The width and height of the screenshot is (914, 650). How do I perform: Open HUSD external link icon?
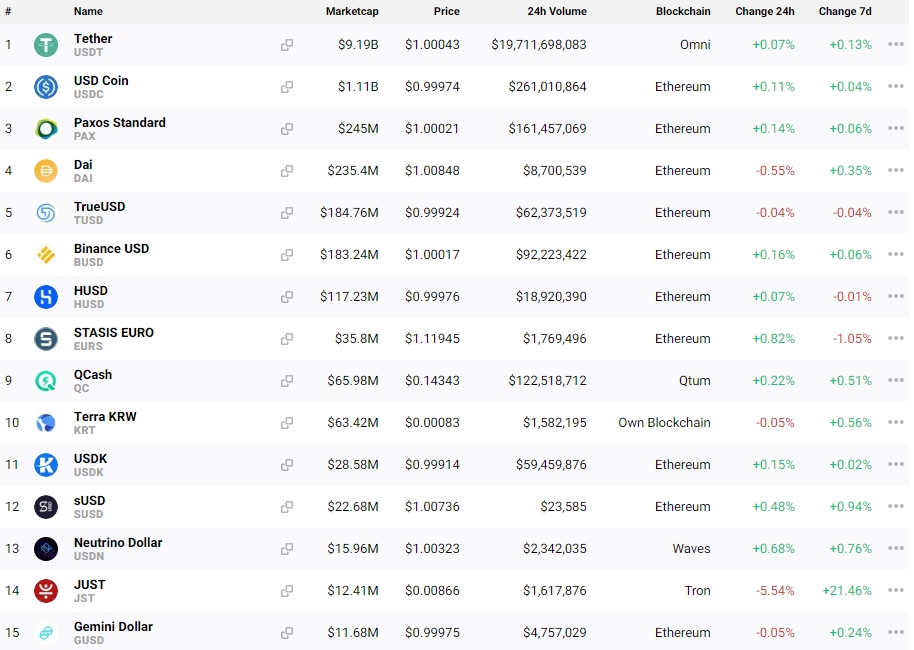287,297
